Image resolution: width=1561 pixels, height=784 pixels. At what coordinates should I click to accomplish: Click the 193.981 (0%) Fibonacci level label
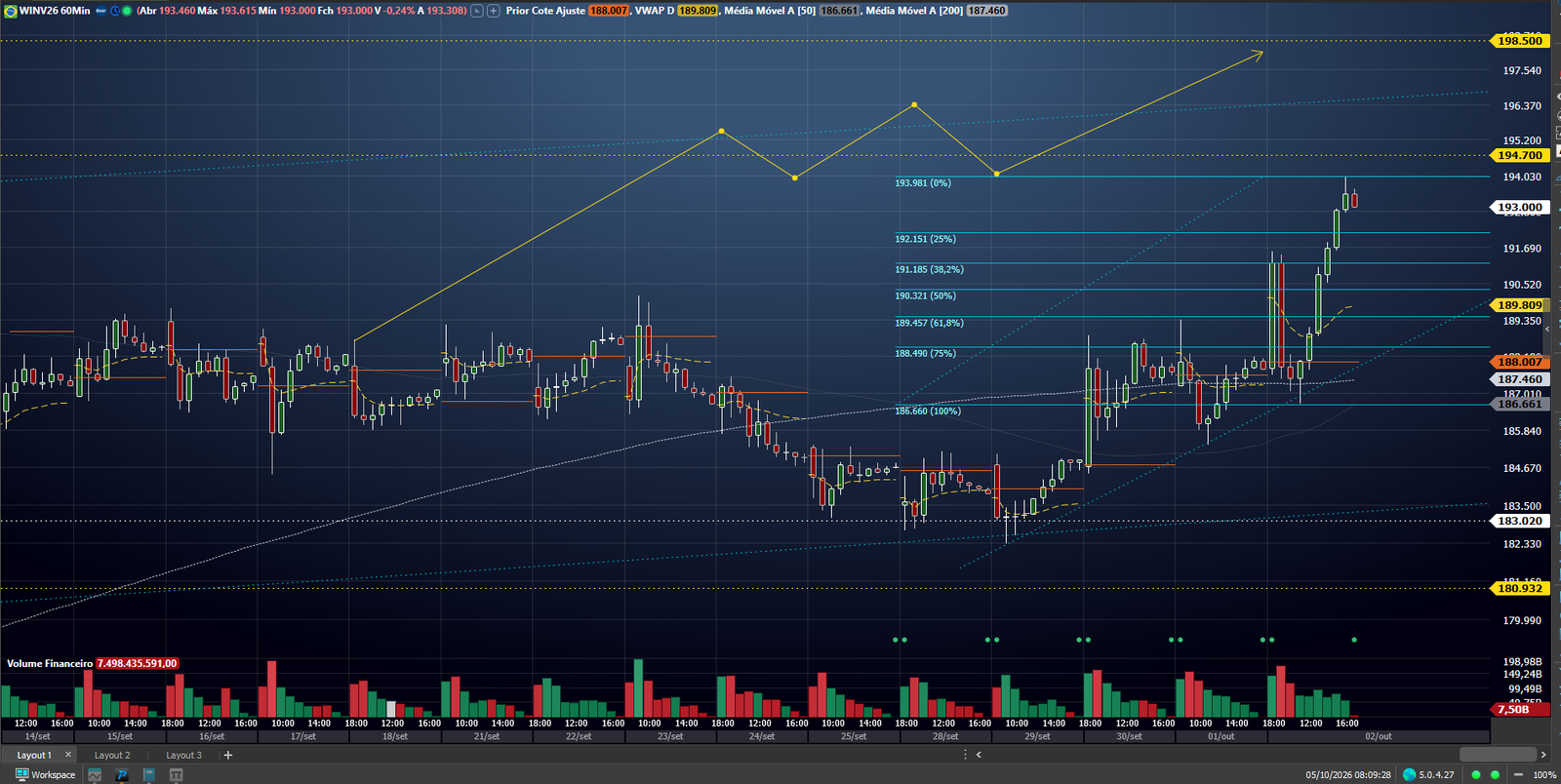tap(923, 183)
